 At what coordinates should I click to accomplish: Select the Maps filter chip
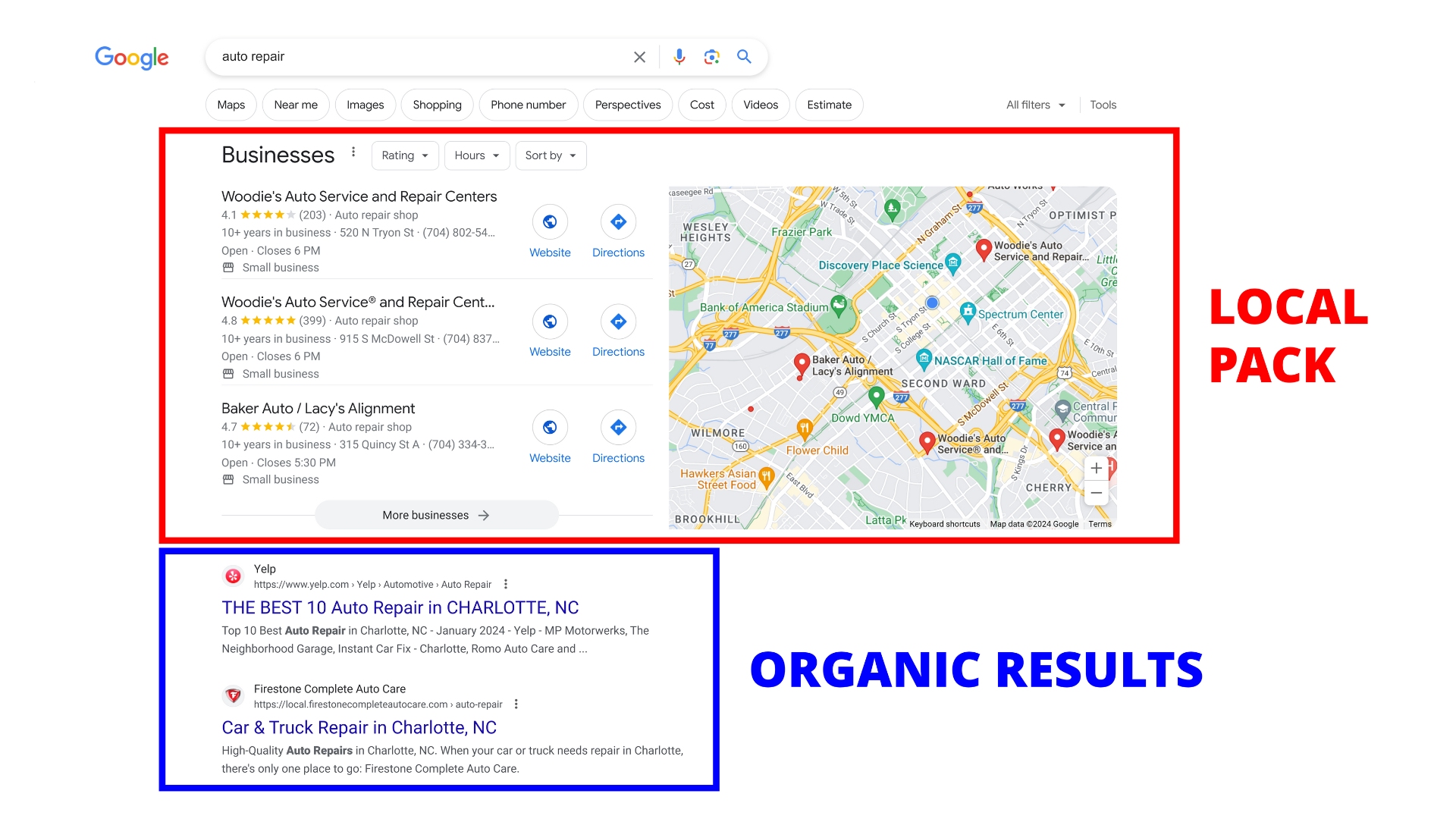[231, 105]
